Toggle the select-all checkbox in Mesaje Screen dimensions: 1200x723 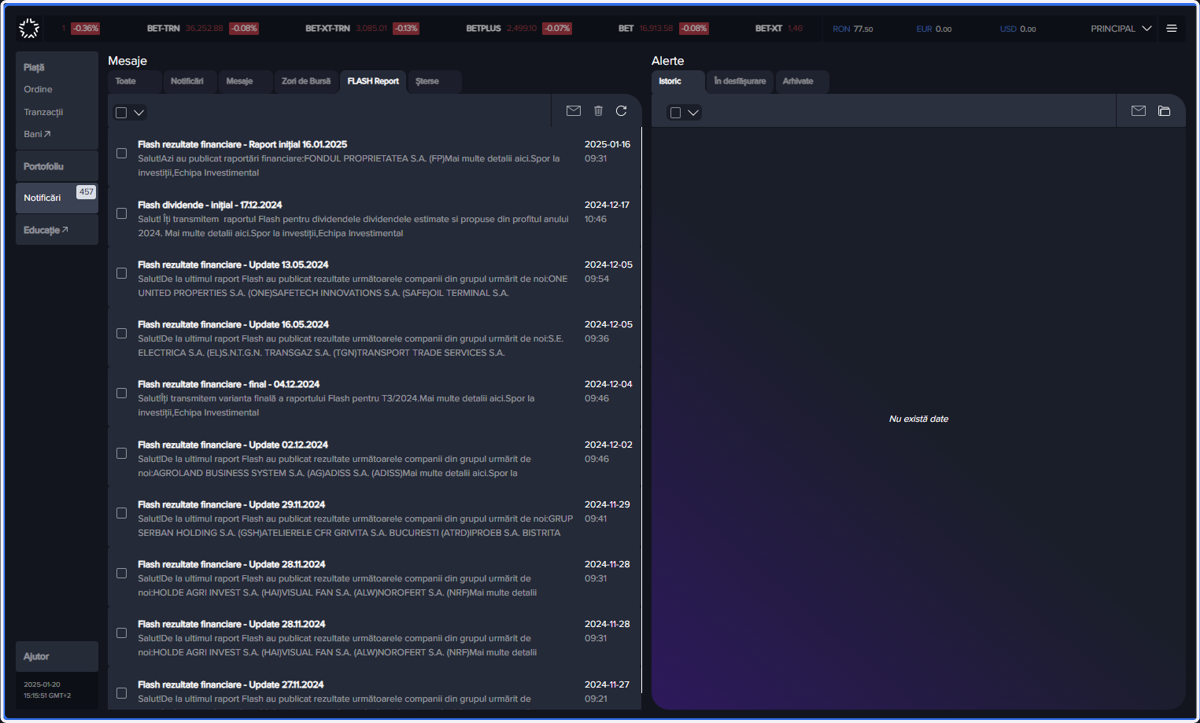click(121, 113)
